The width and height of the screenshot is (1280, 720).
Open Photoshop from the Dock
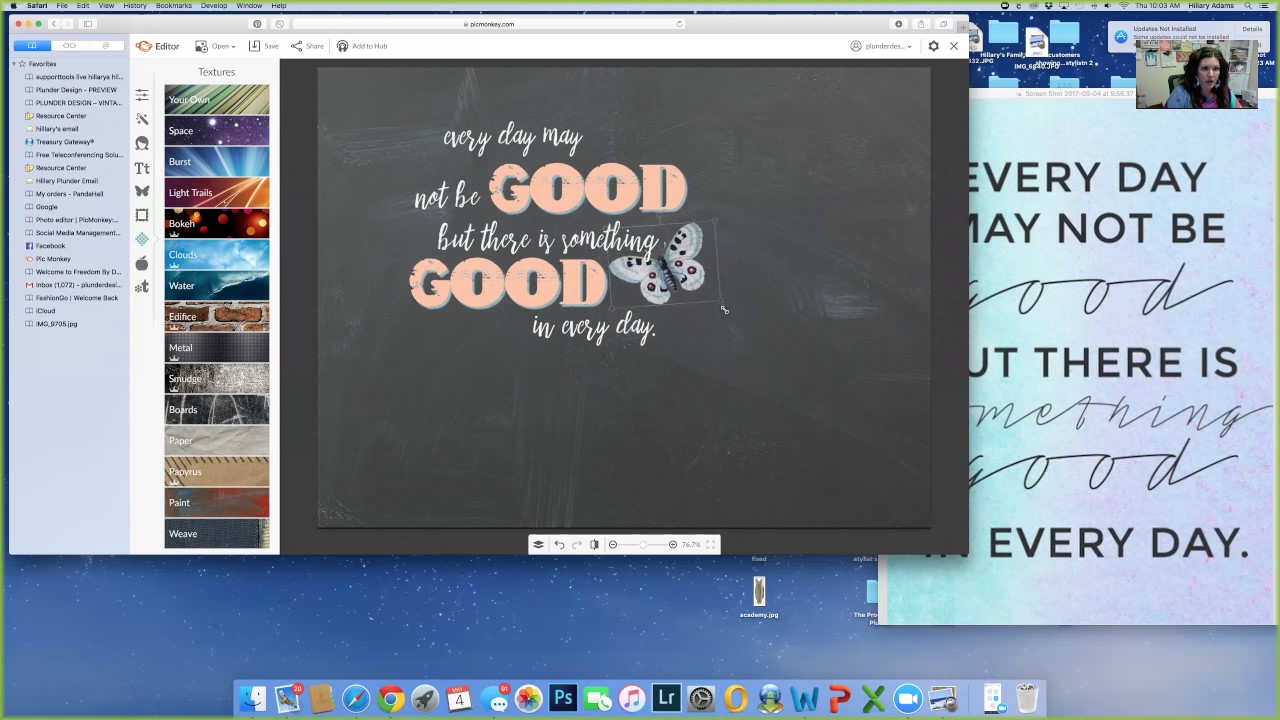563,698
